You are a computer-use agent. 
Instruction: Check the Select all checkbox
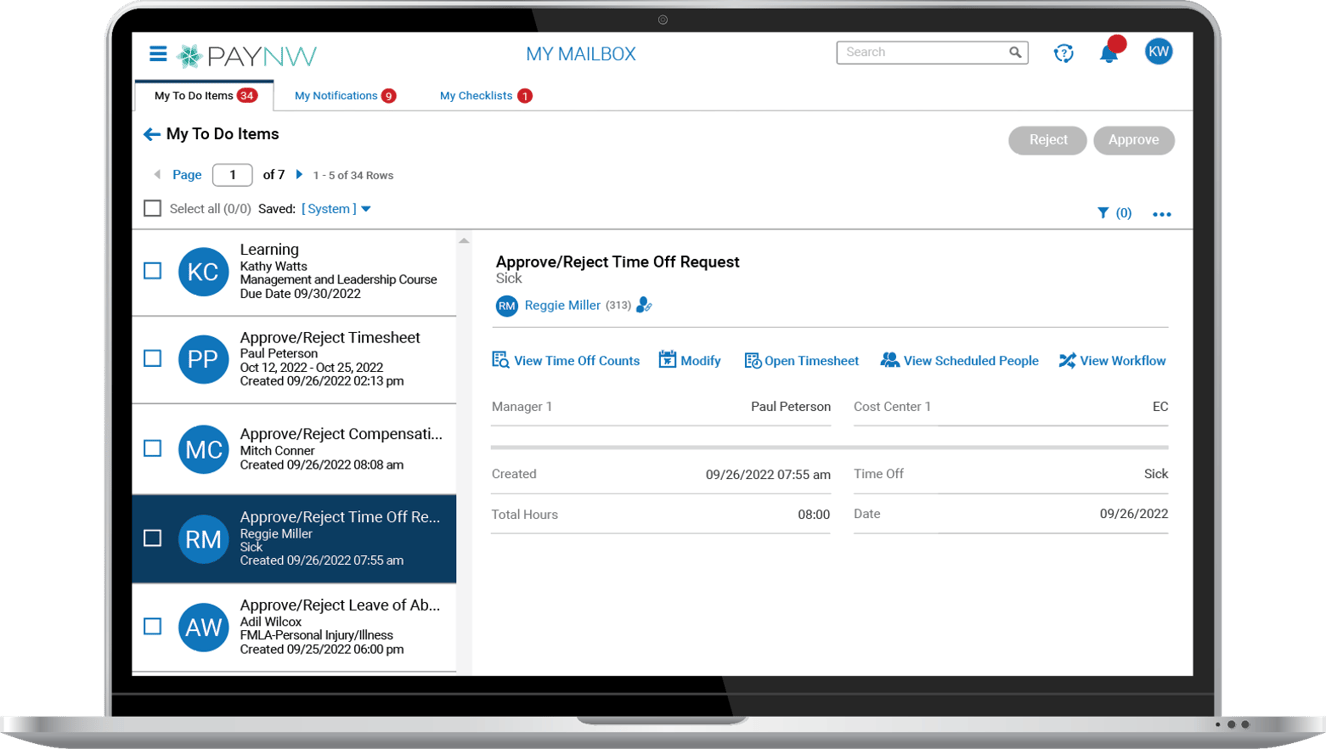click(x=152, y=208)
